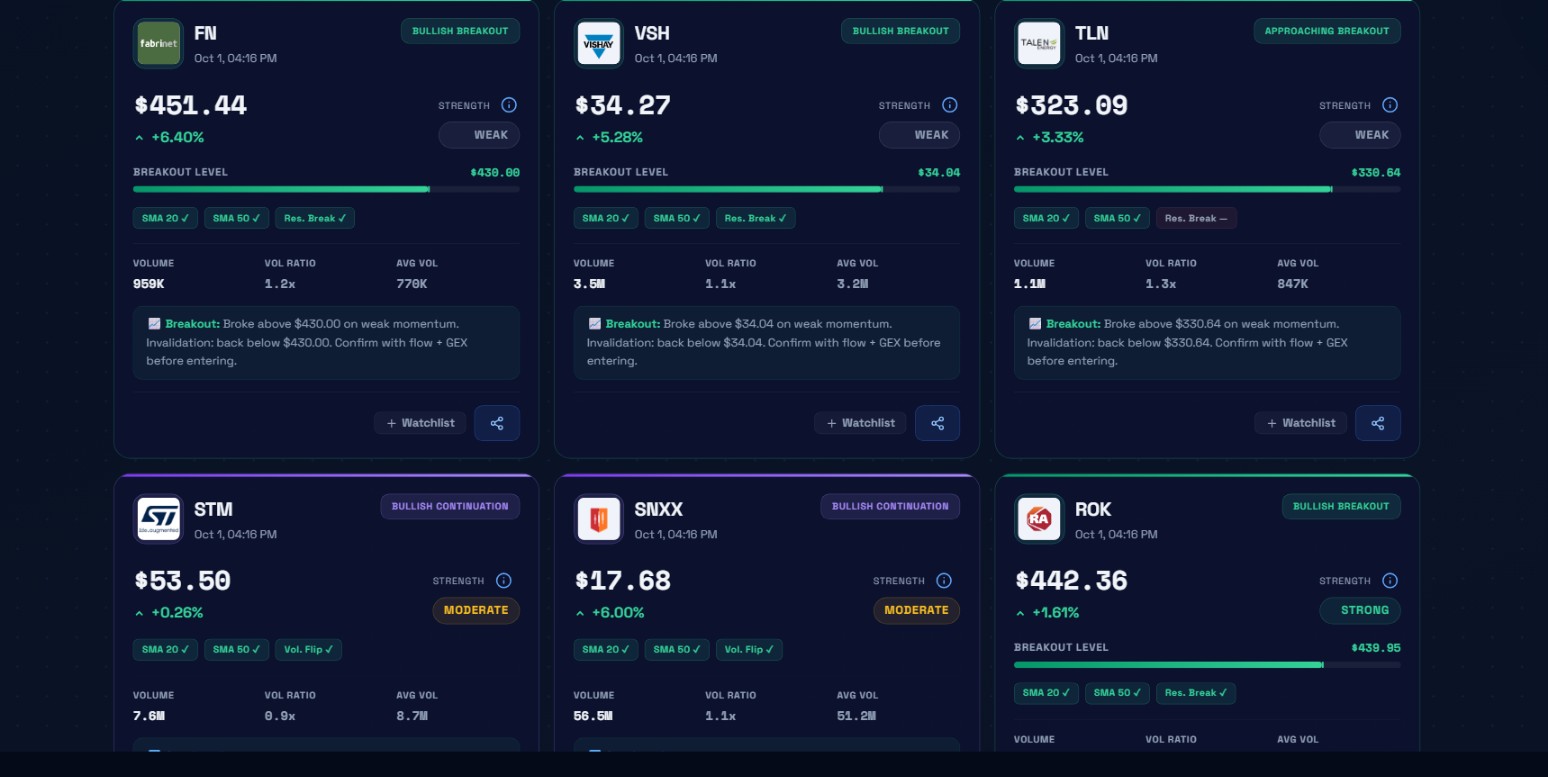Click the 56.5M volume on SNXX card
This screenshot has width=1548, height=777.
coord(593,716)
